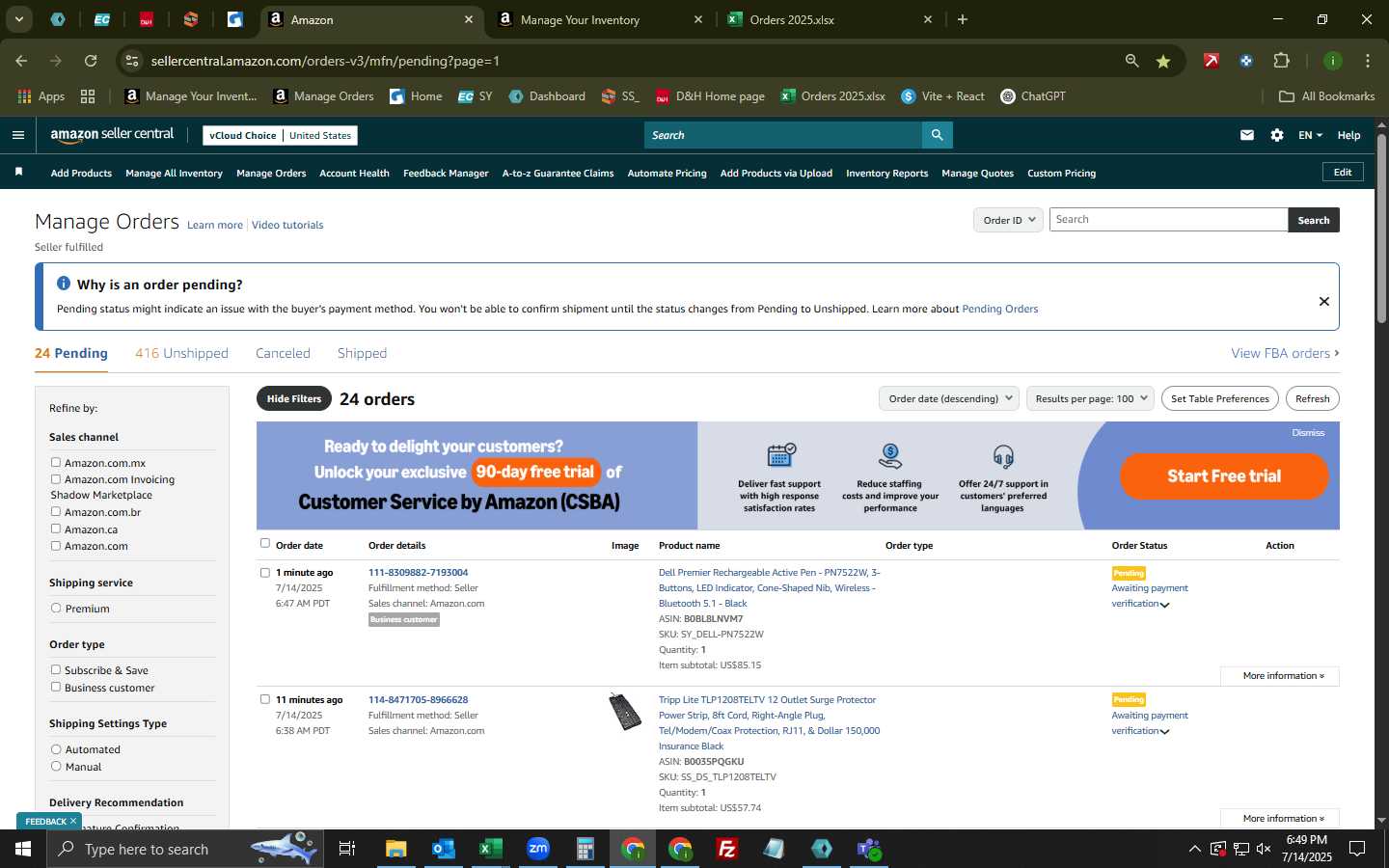Click the Hide Filters button
This screenshot has height=868, width=1389.
point(294,398)
